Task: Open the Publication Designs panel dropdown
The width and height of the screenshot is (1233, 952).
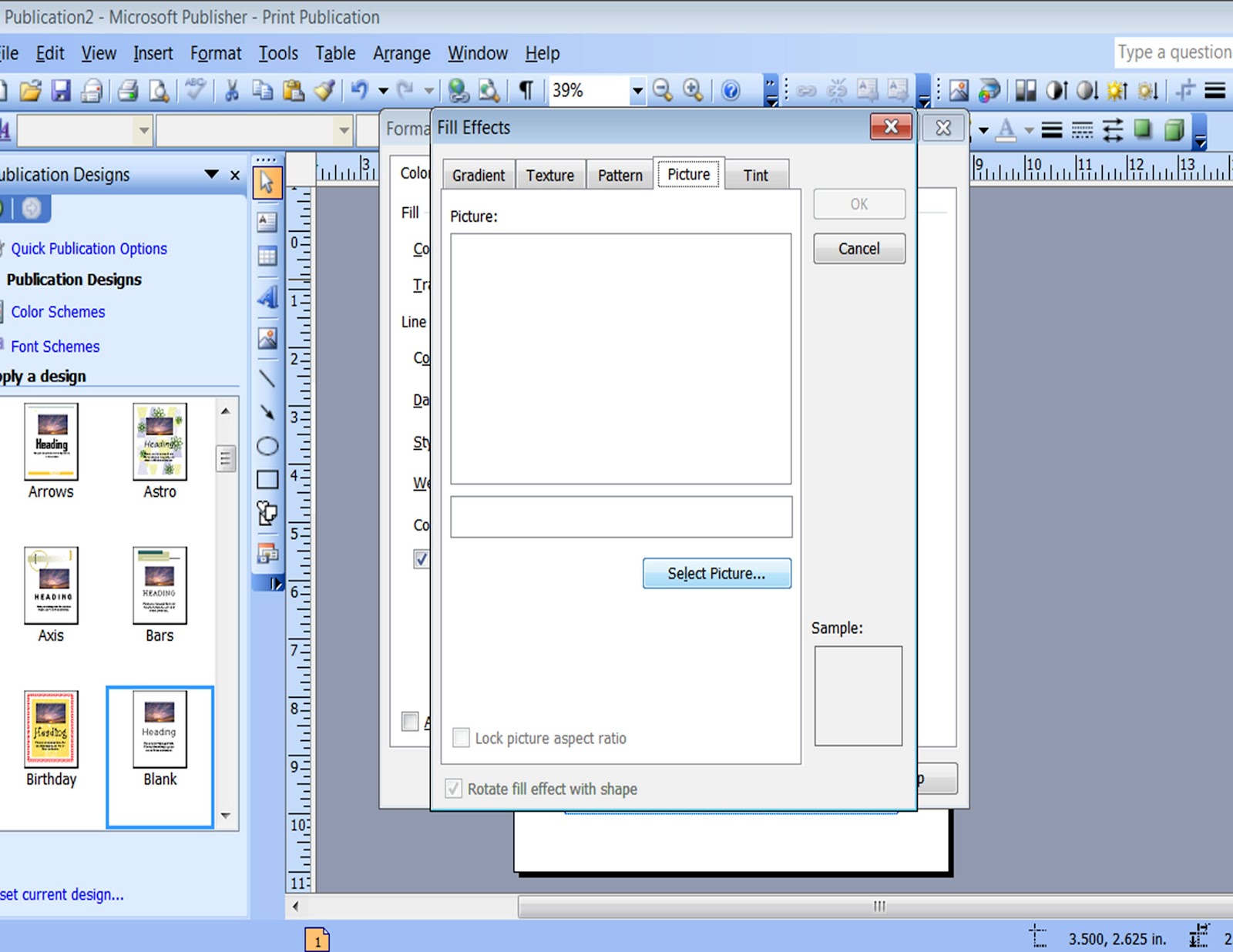Action: click(x=210, y=175)
